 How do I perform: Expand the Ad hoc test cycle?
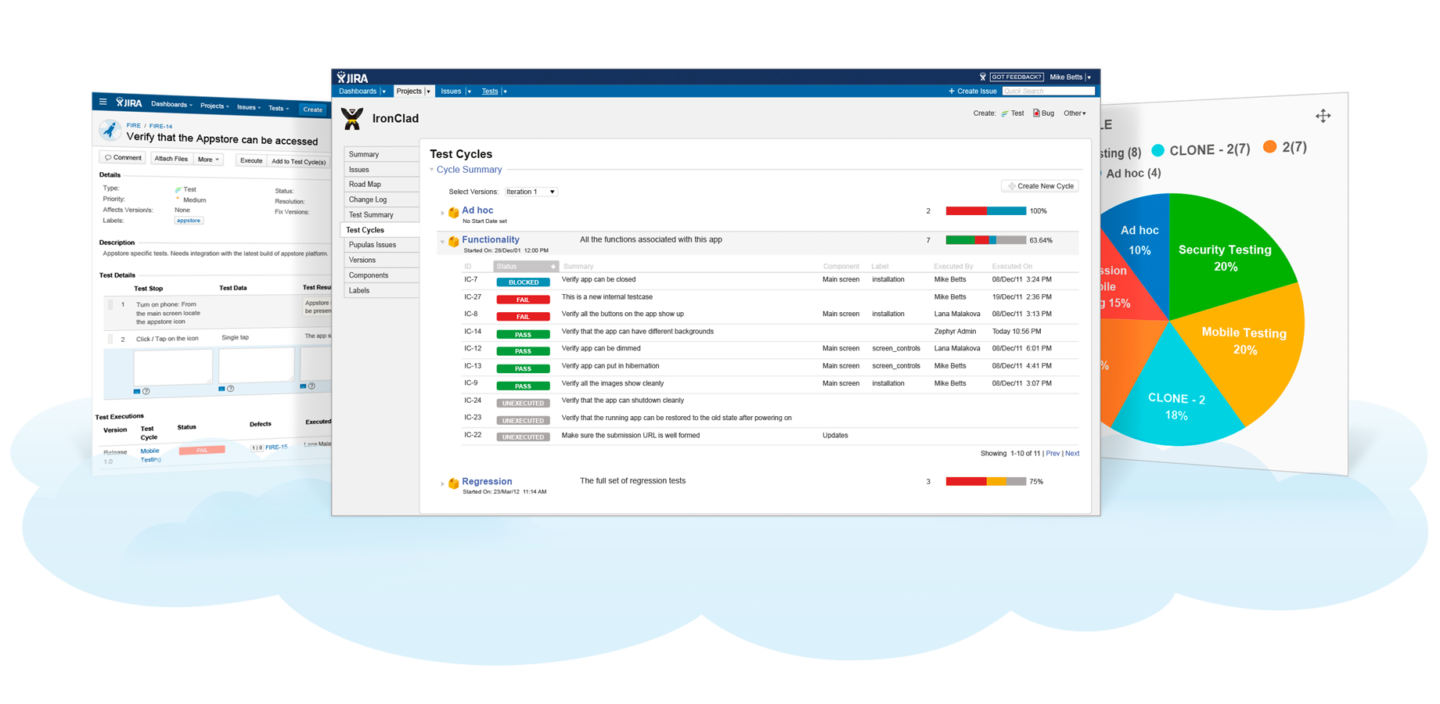tap(442, 213)
